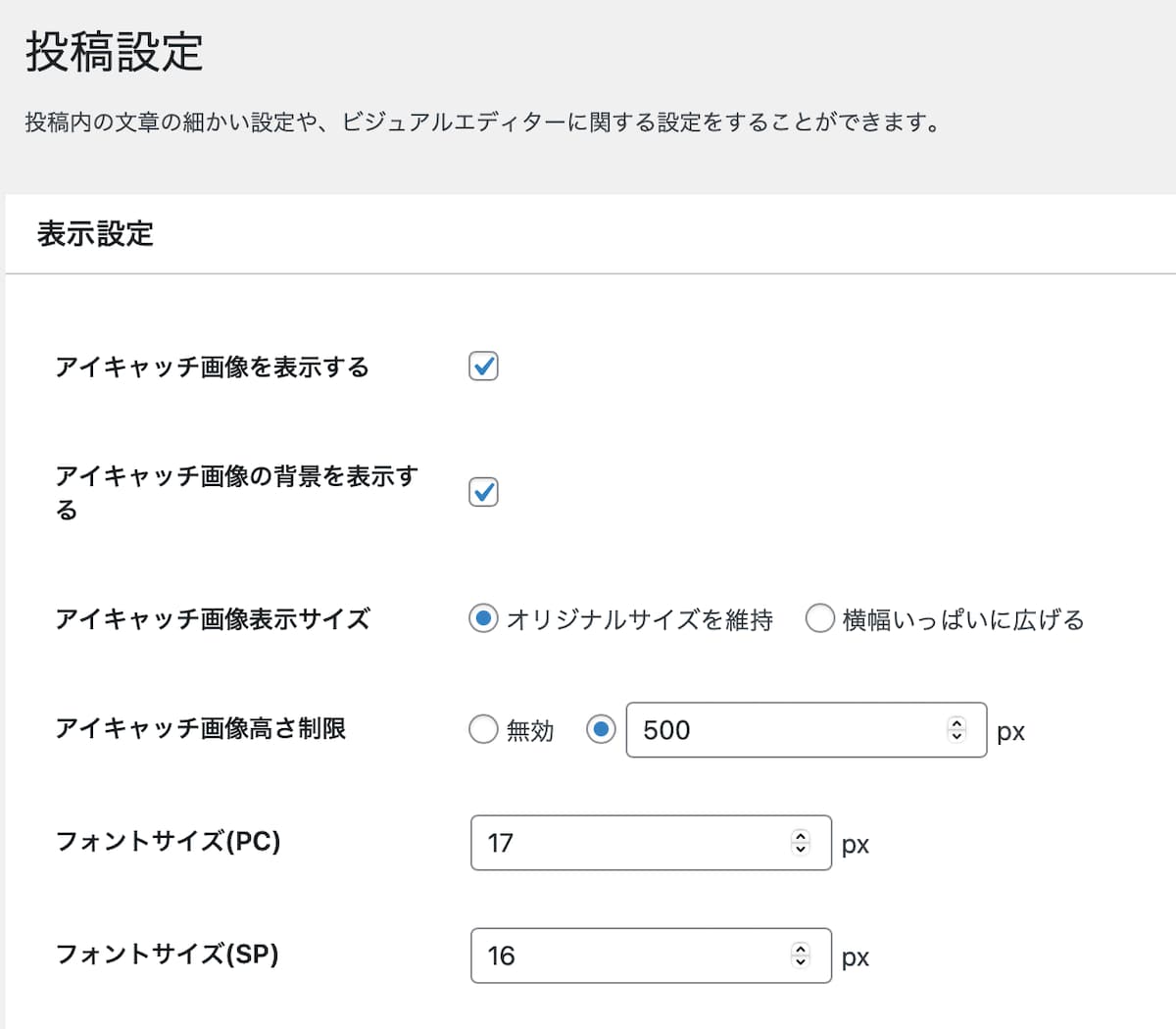Click stepper arrows in フォントサイズ(PC) field

click(x=801, y=843)
